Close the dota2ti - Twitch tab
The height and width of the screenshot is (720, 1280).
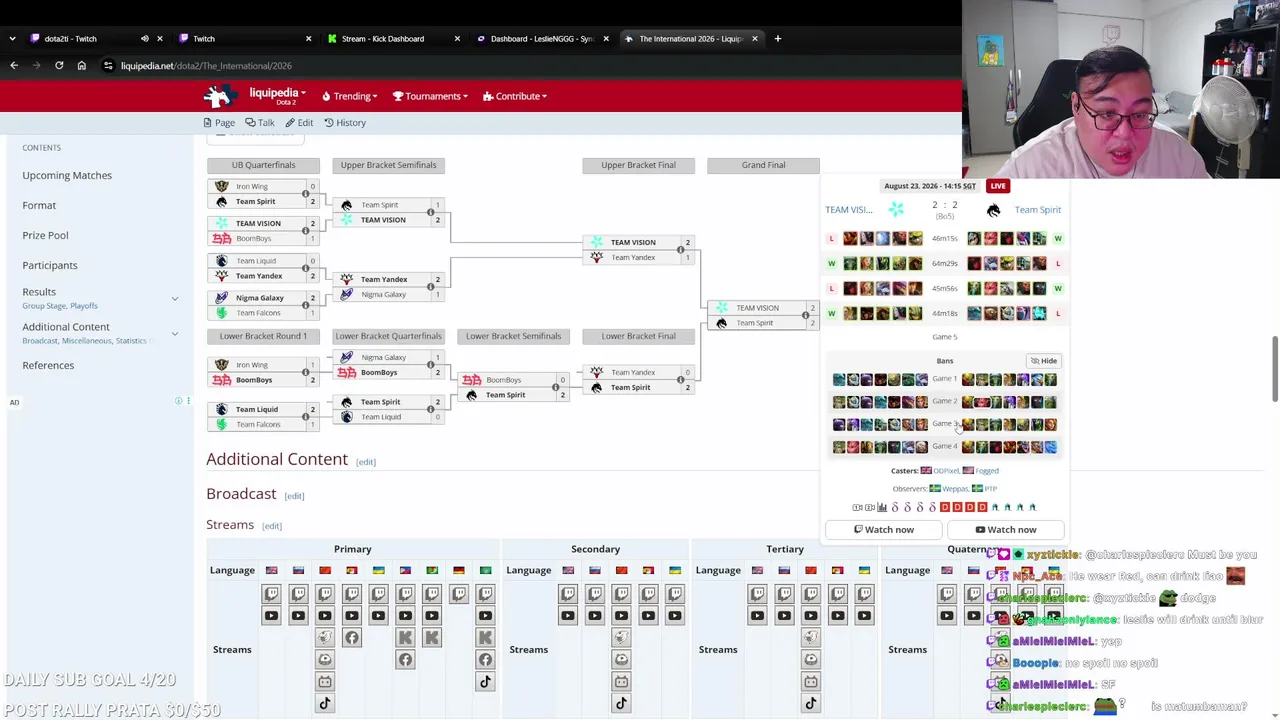click(x=160, y=38)
